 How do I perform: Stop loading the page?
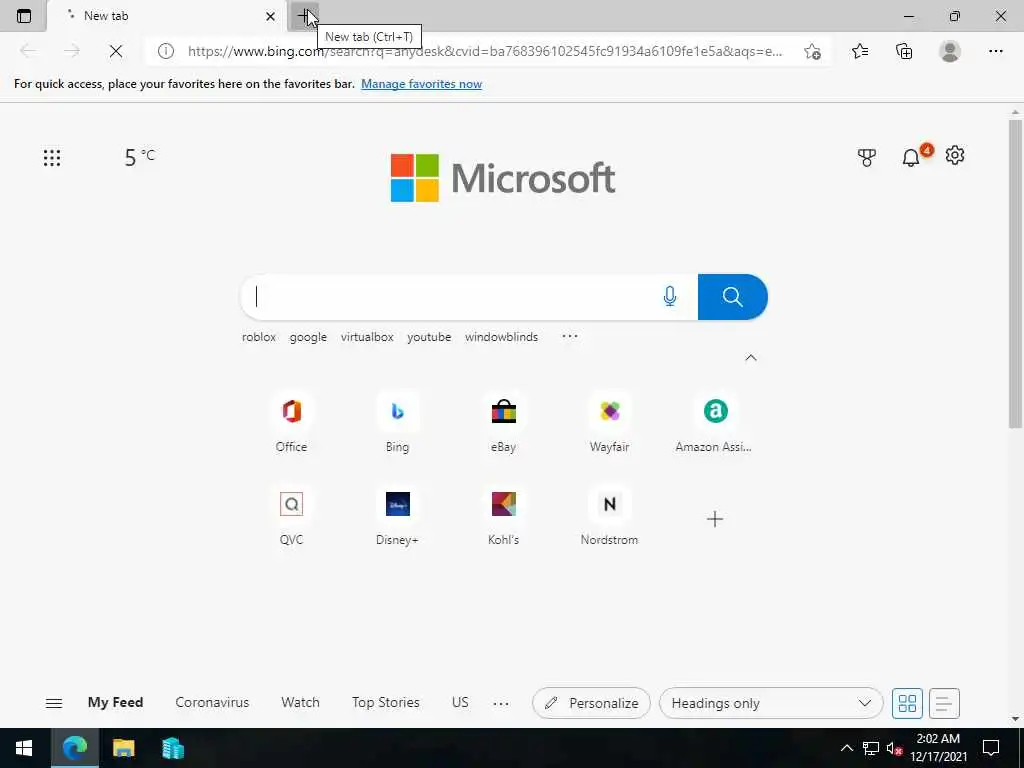[116, 51]
